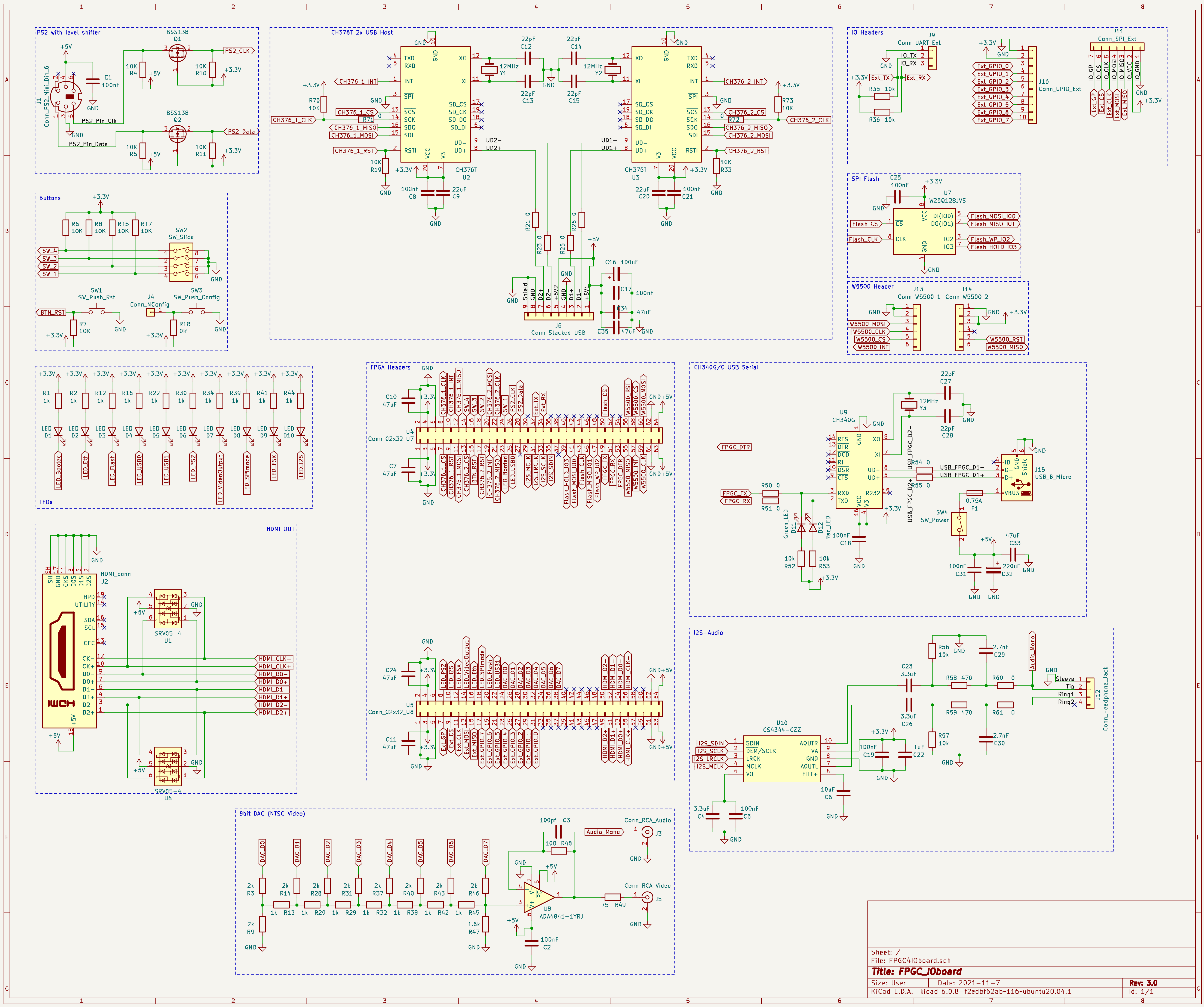
Task: Click the "Title: FPGC_IOboard" title block text
Action: (x=917, y=972)
